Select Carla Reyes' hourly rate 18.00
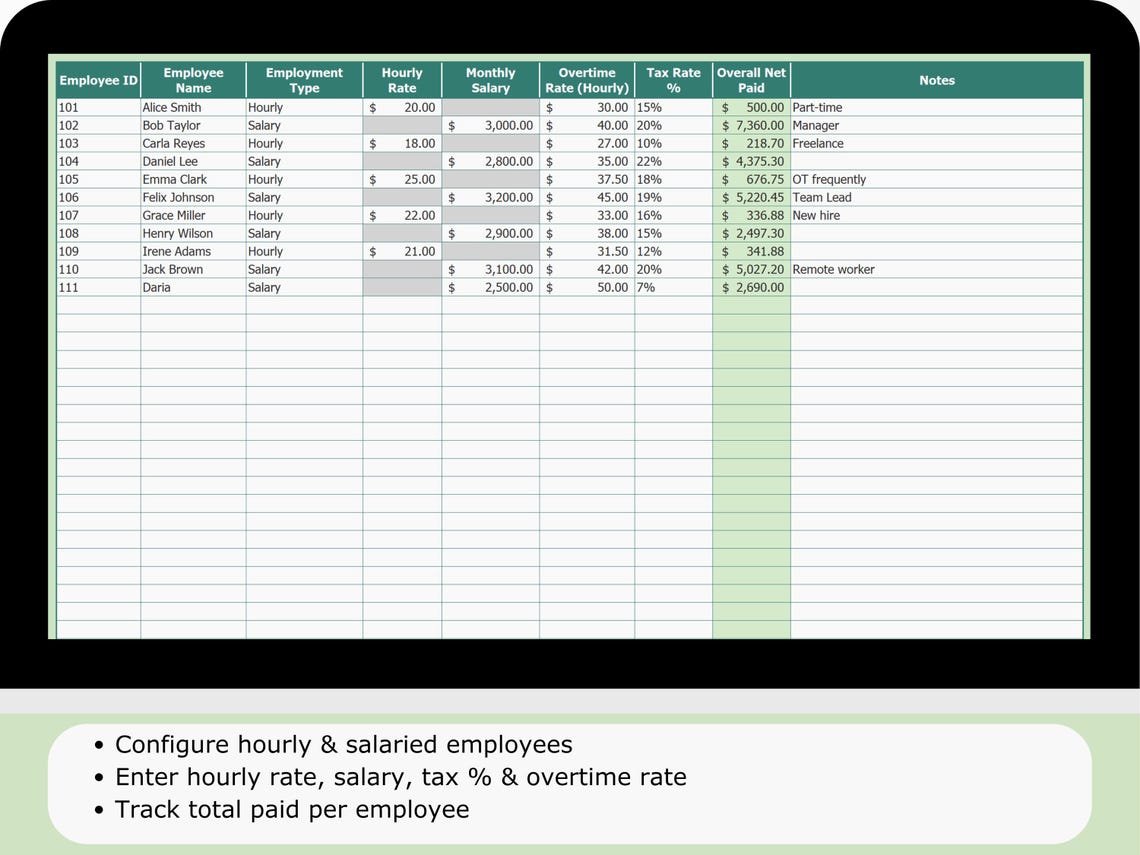The width and height of the screenshot is (1140, 855). 402,143
